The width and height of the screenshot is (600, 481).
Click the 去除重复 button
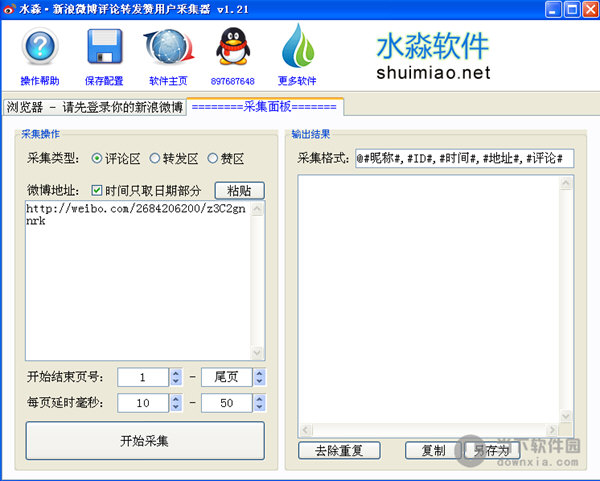pos(339,450)
